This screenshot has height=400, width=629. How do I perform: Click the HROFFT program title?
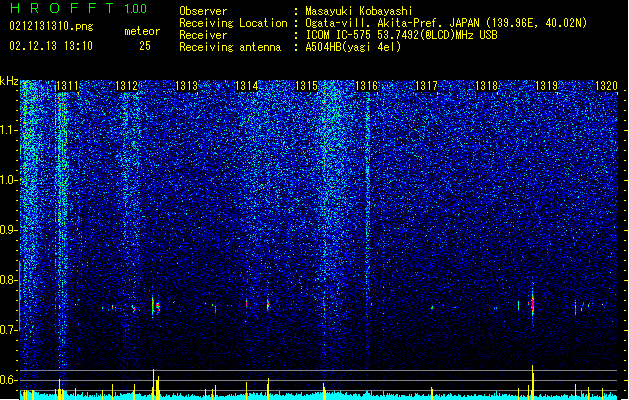[63, 8]
